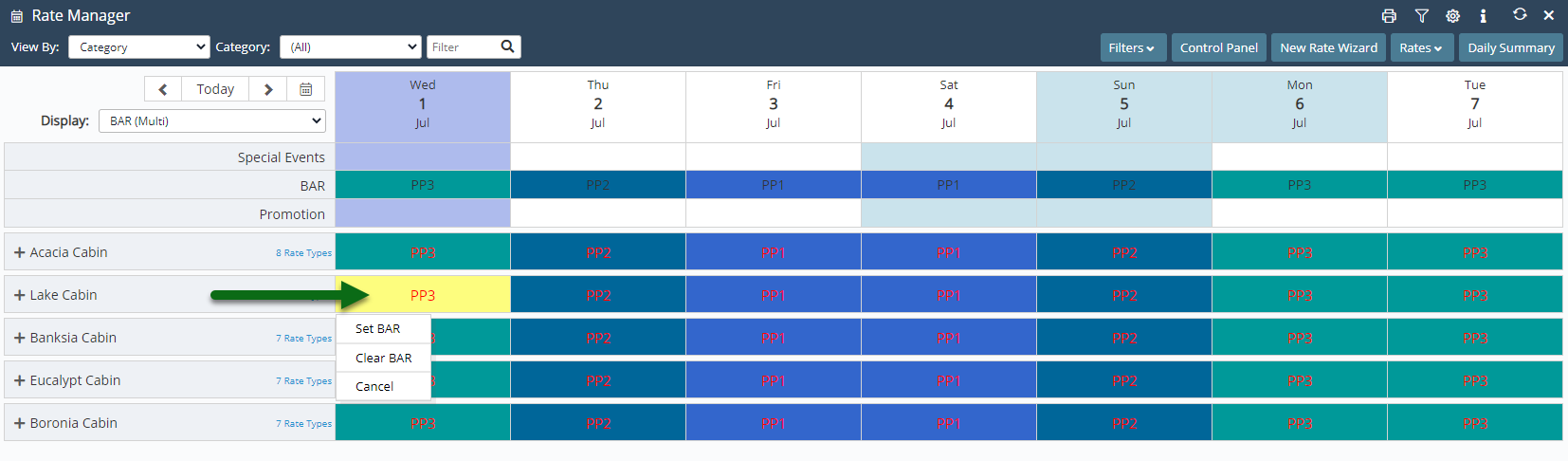Click the search magnifier in Filter box
Viewport: 1568px width, 461px height.
coord(507,46)
